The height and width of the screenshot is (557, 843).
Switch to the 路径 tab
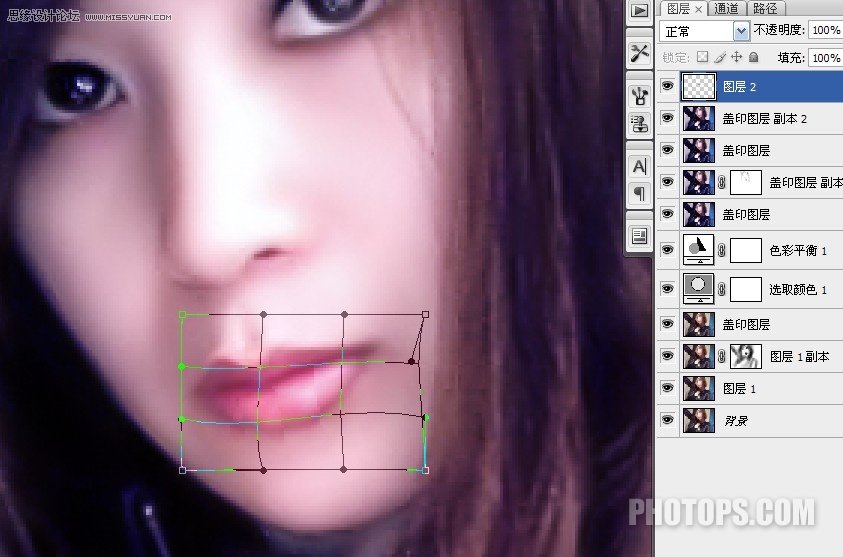click(x=765, y=9)
